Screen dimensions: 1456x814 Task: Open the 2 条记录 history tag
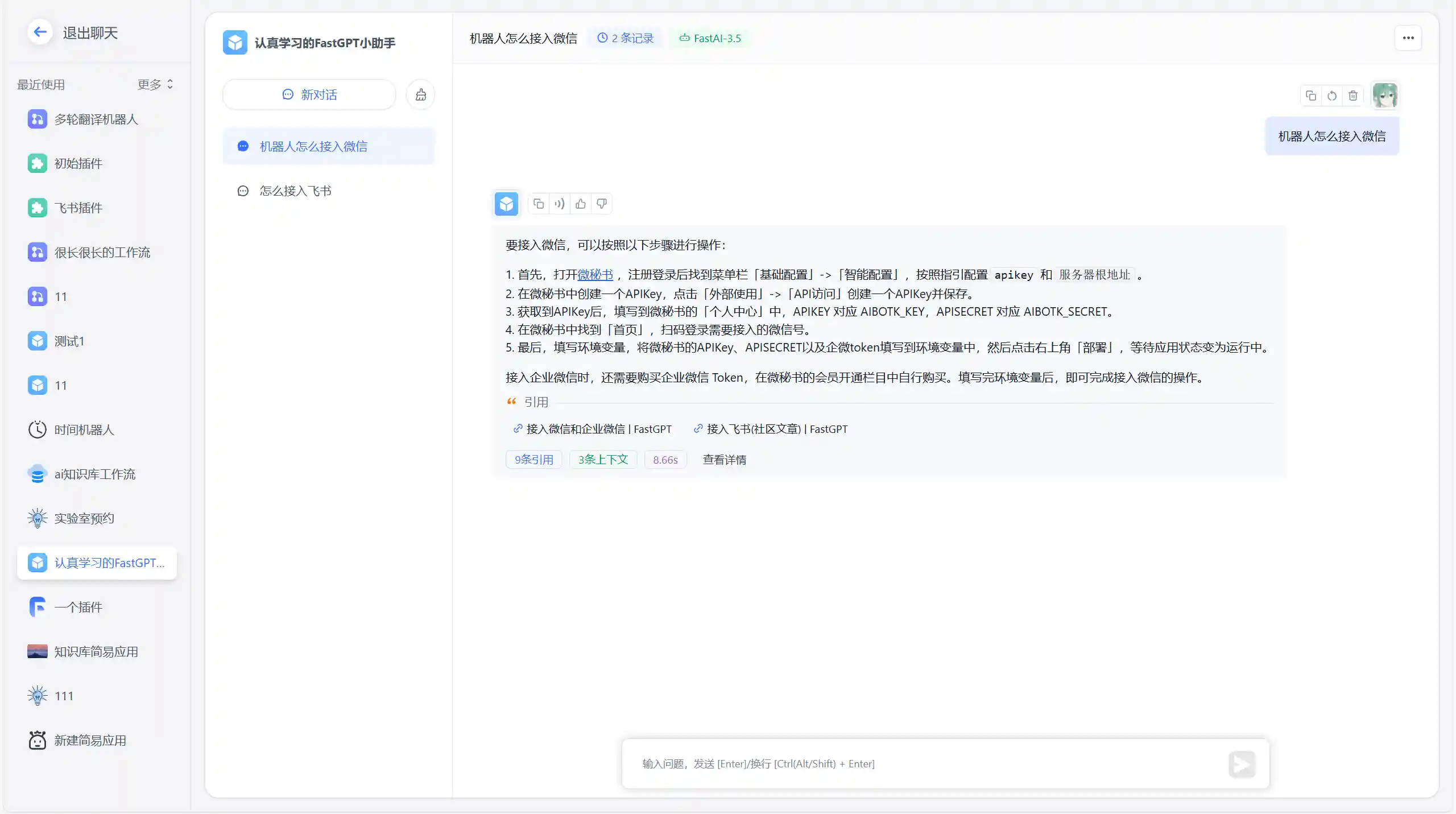click(x=626, y=38)
